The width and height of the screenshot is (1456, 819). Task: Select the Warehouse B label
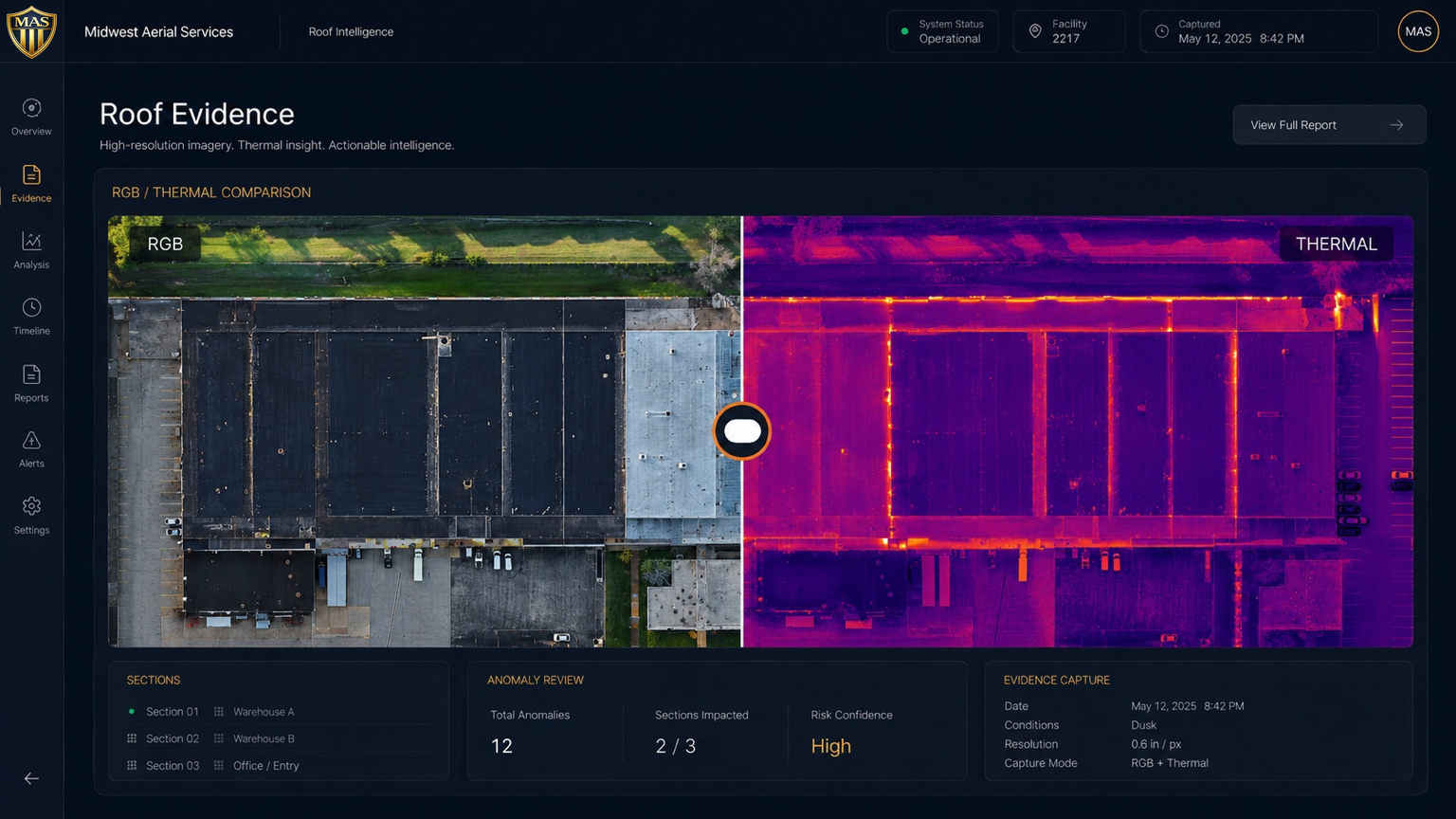[x=264, y=738]
